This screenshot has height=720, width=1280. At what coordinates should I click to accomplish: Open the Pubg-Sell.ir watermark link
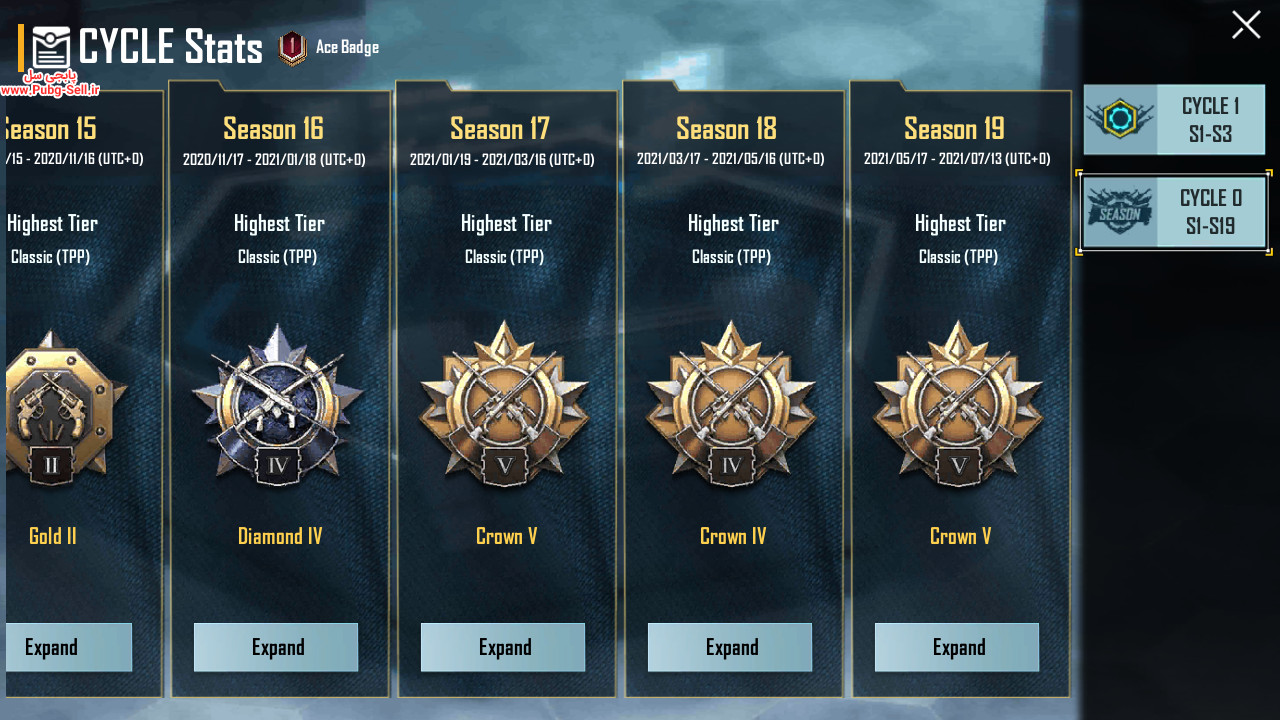(50, 90)
